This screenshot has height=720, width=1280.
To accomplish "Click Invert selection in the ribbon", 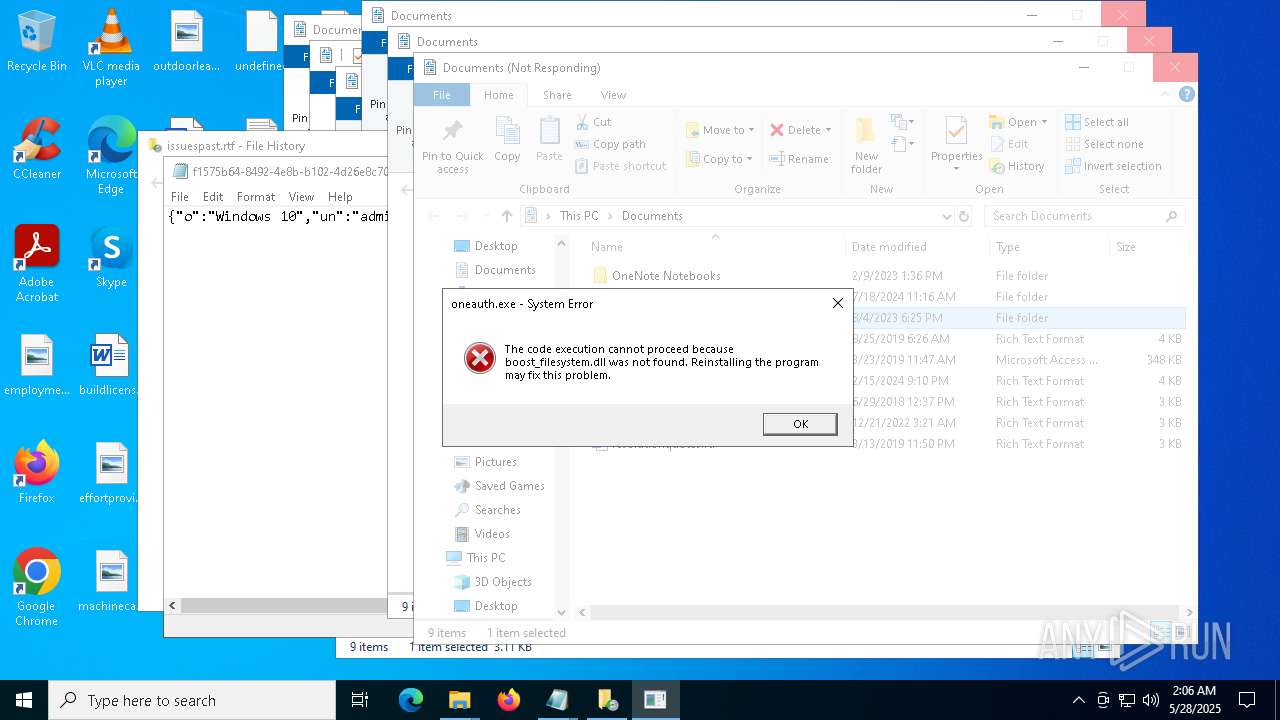I will 1113,166.
